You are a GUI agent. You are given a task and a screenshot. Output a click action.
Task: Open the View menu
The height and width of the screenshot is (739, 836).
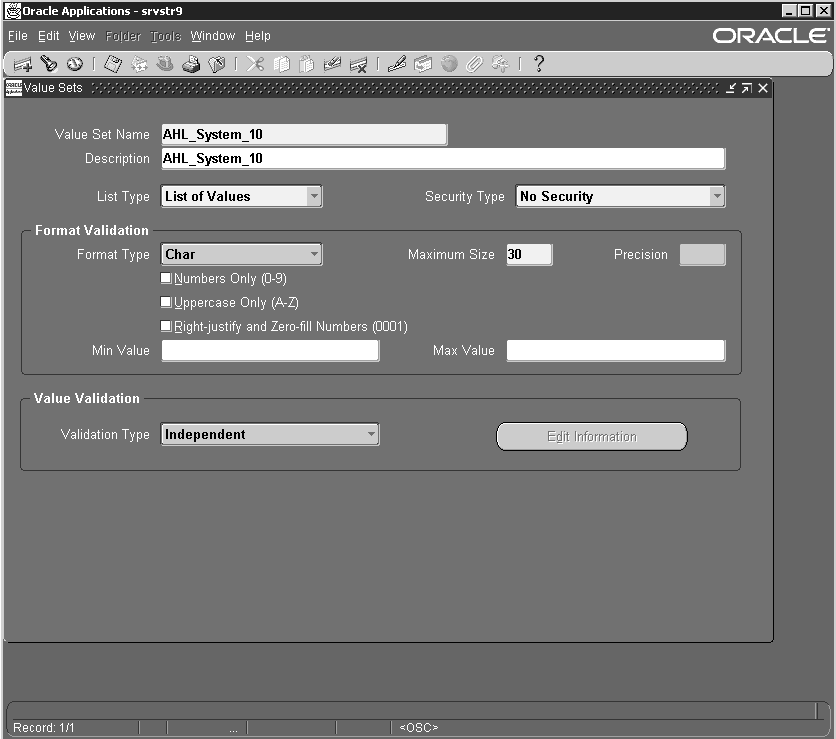82,36
